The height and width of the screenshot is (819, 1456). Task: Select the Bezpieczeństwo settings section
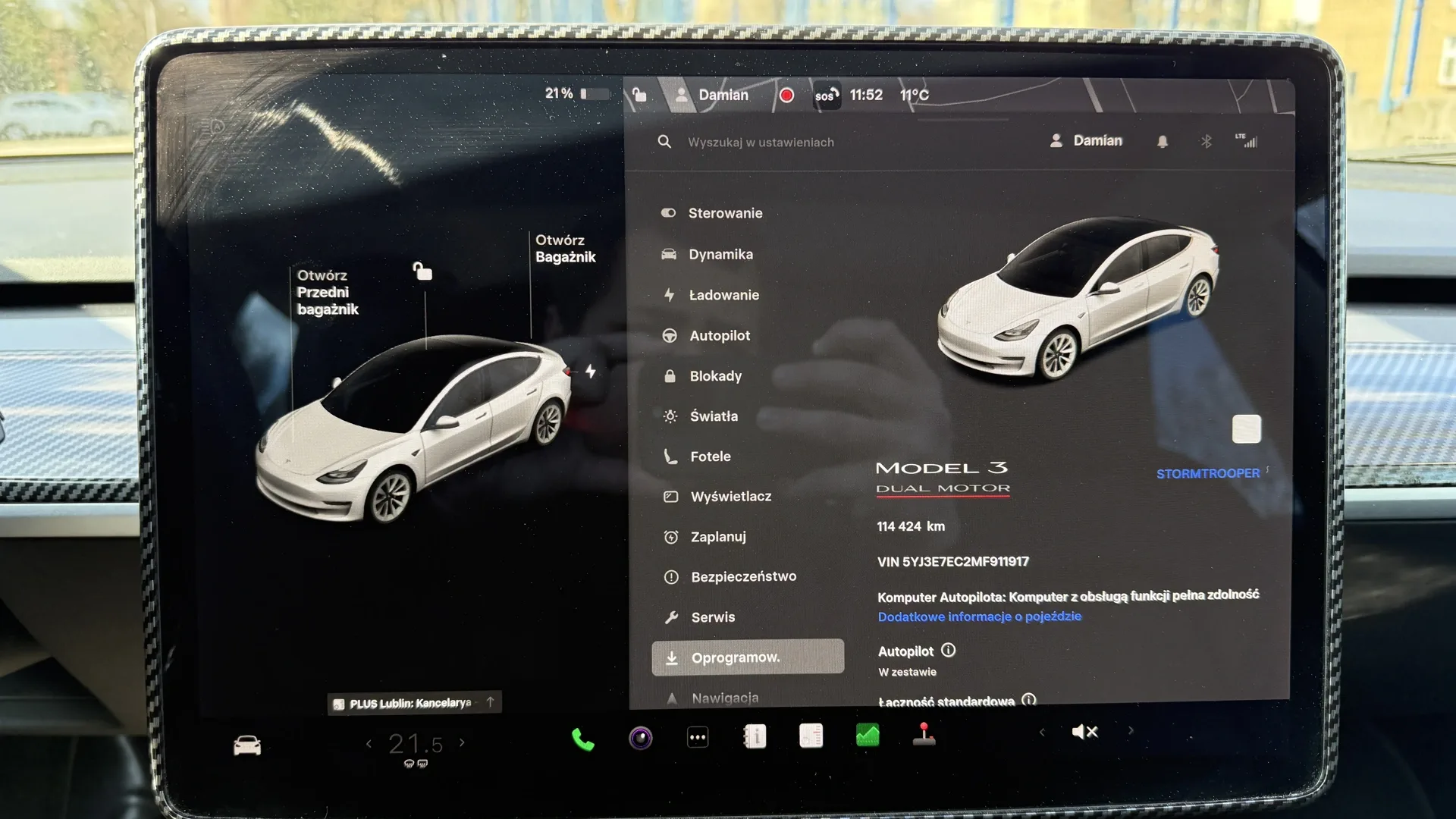pos(742,576)
